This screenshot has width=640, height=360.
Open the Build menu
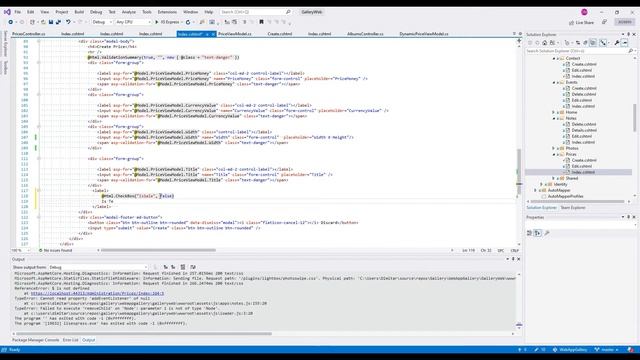point(79,12)
